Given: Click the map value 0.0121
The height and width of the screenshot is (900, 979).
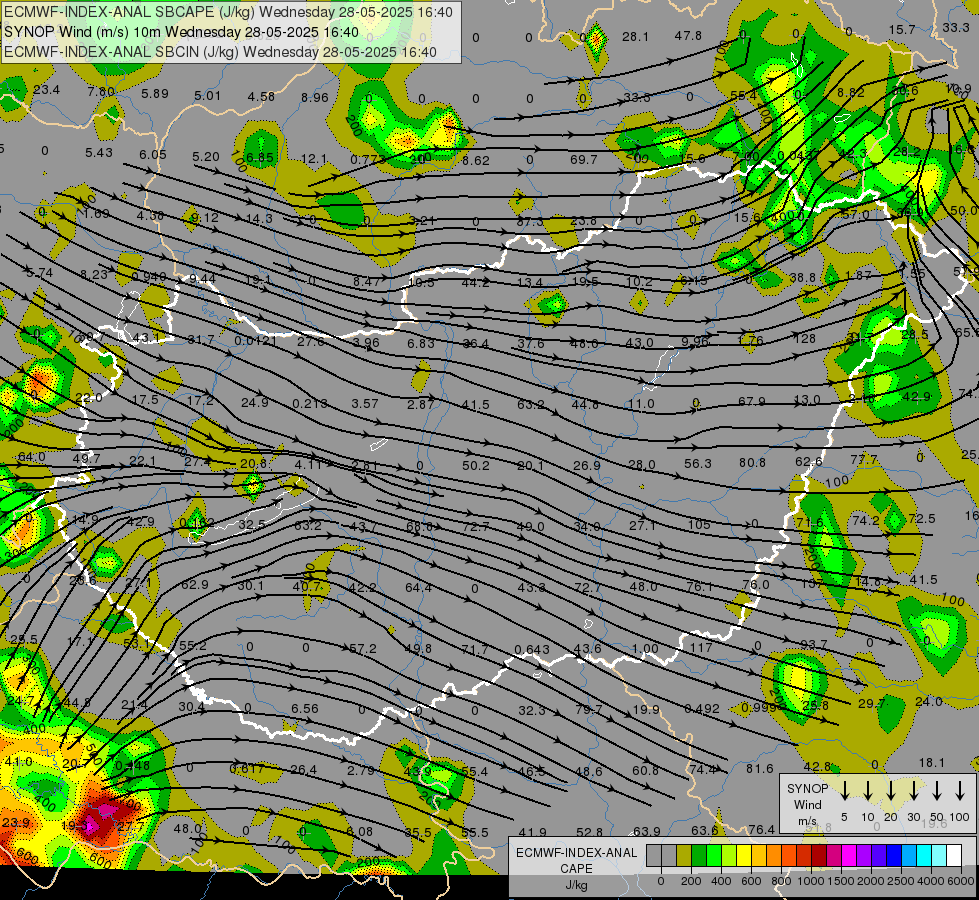Looking at the screenshot, I should pos(256,340).
